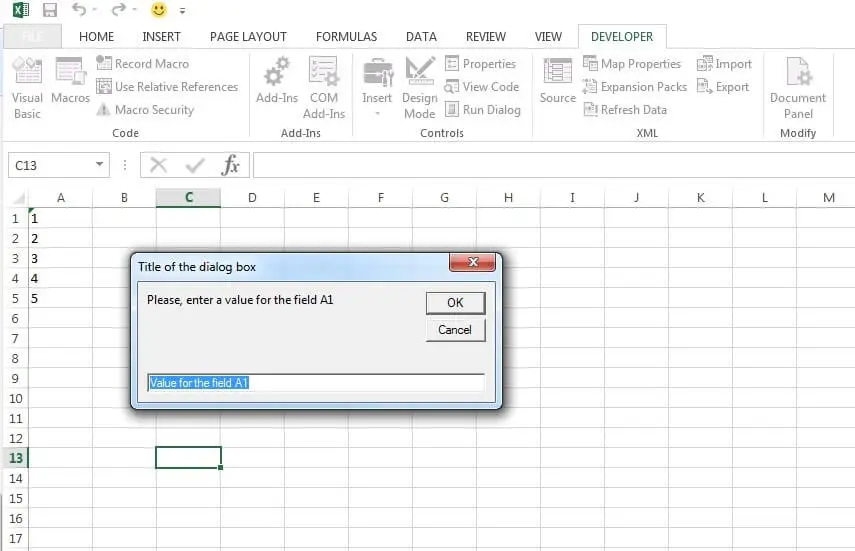Open the Macros list
This screenshot has height=551, width=855.
(x=70, y=81)
